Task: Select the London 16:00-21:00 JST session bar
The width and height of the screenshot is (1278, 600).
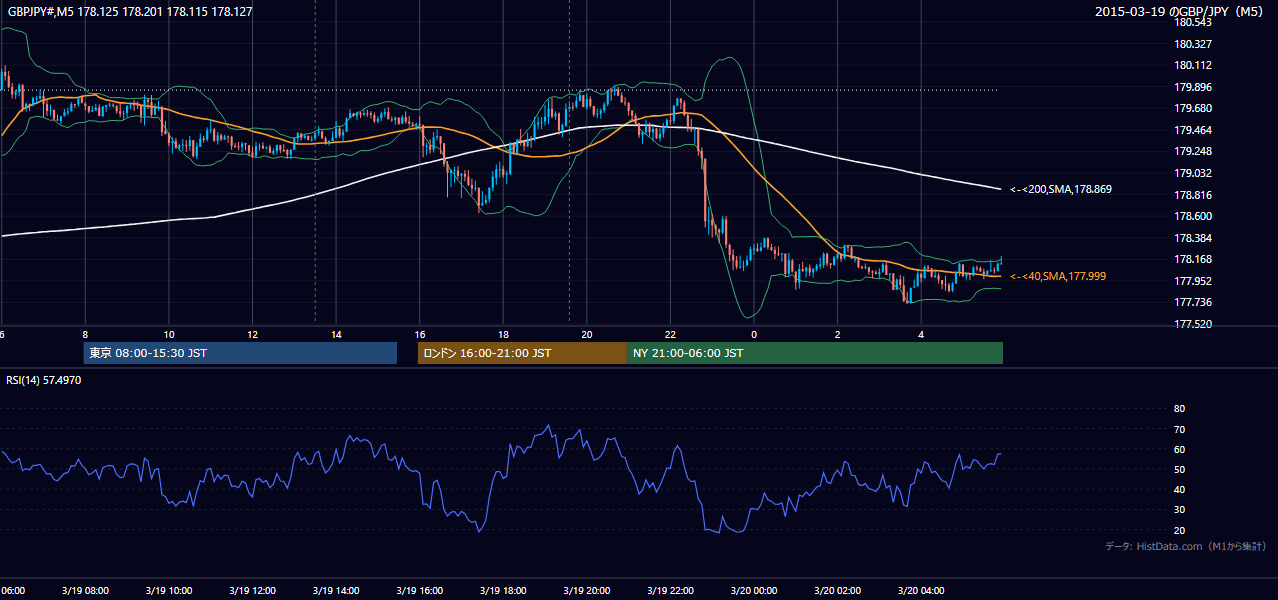Action: [522, 353]
